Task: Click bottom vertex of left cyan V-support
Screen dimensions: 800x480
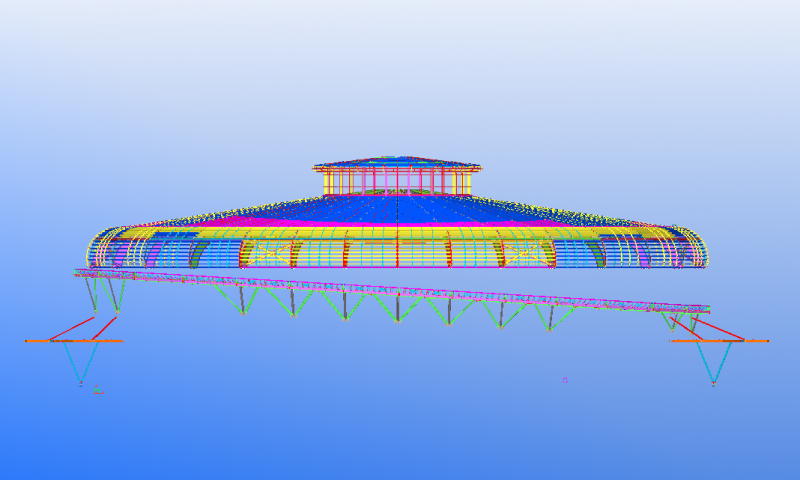Action: click(x=81, y=383)
